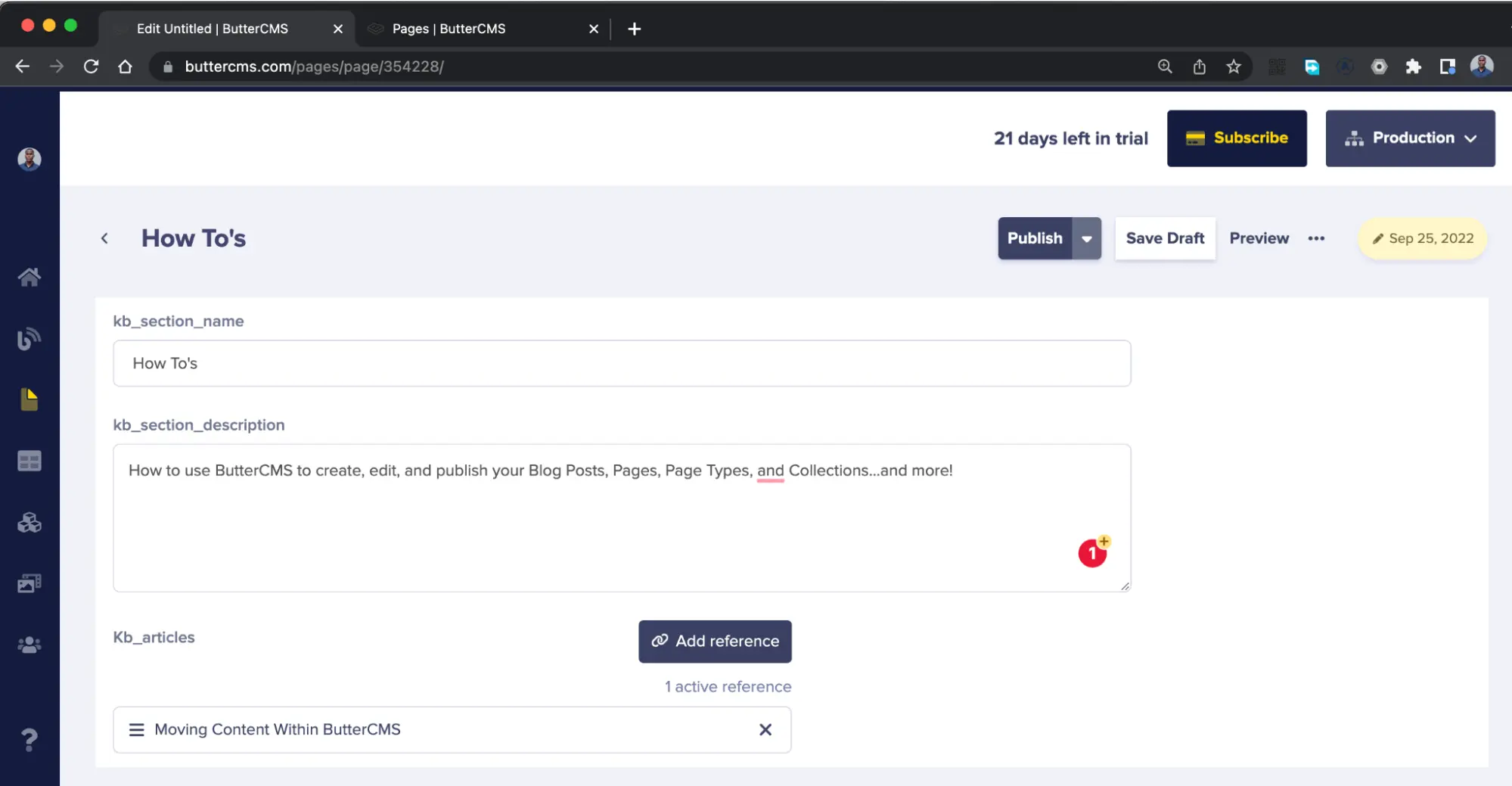Open the Help question mark icon
The width and height of the screenshot is (1512, 786).
(29, 739)
